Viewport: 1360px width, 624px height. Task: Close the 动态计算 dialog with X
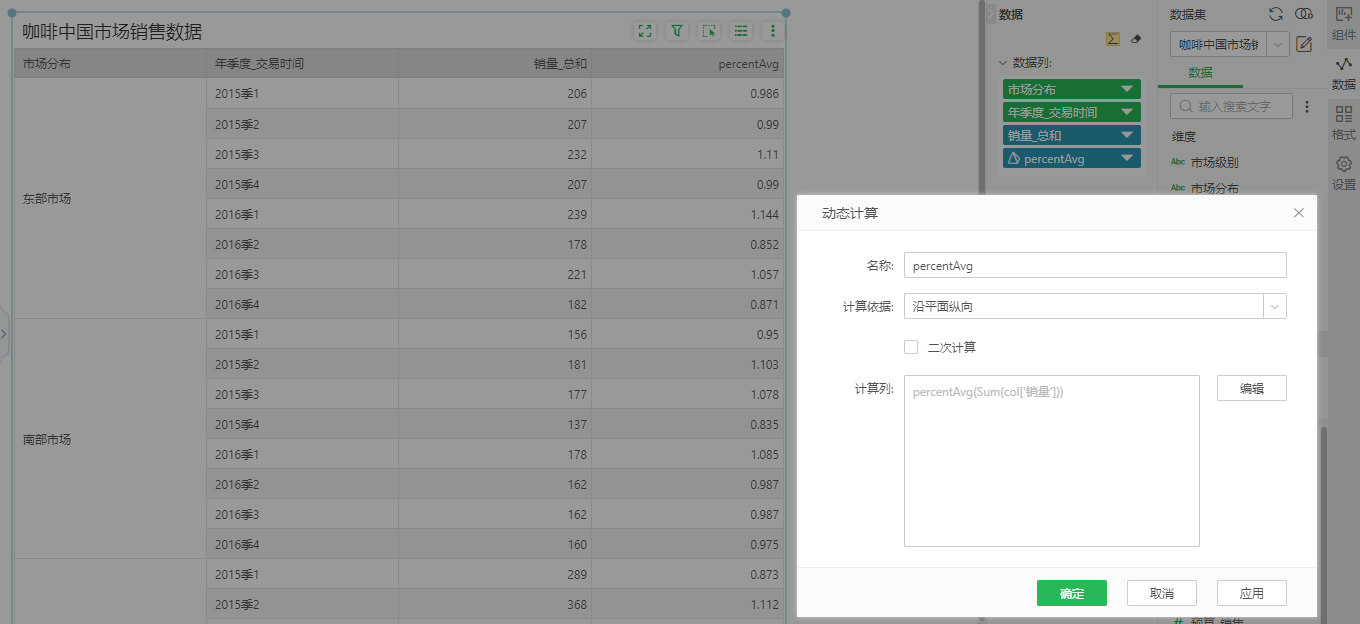click(1299, 213)
